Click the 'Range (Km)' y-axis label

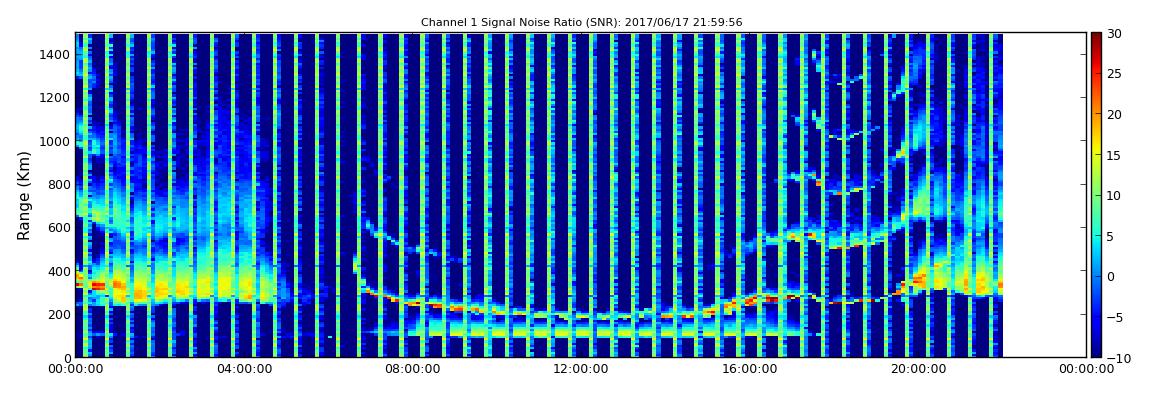pyautogui.click(x=23, y=194)
